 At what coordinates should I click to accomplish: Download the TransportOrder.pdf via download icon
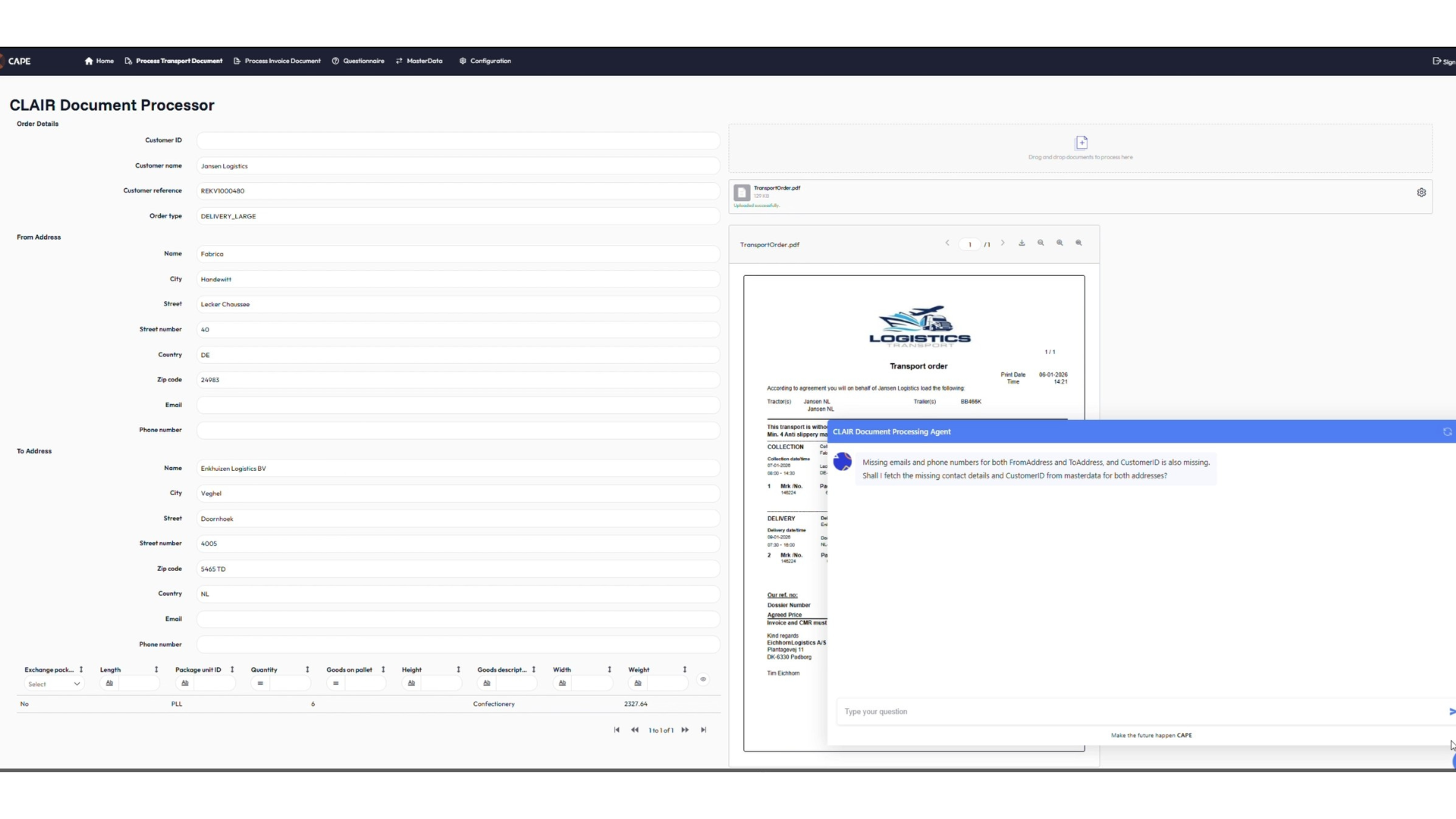point(1021,243)
